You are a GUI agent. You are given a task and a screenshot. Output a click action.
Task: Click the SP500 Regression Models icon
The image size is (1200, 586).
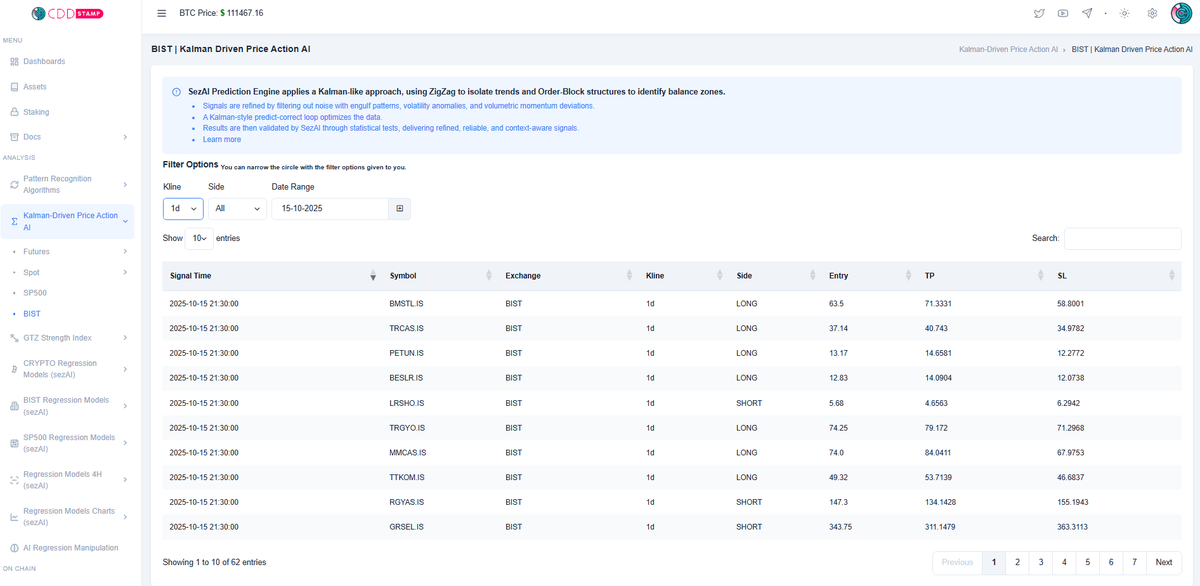(x=14, y=443)
